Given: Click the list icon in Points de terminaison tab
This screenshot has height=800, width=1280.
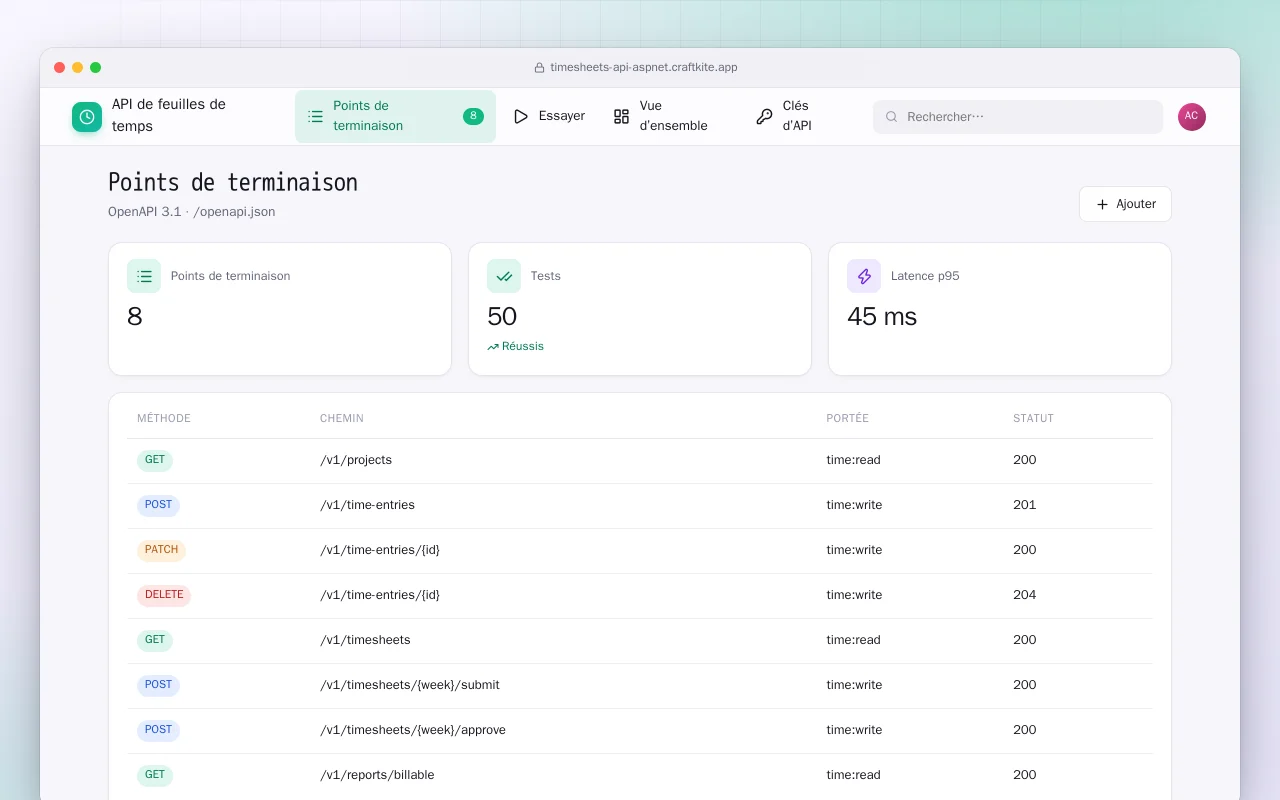Looking at the screenshot, I should [x=315, y=117].
